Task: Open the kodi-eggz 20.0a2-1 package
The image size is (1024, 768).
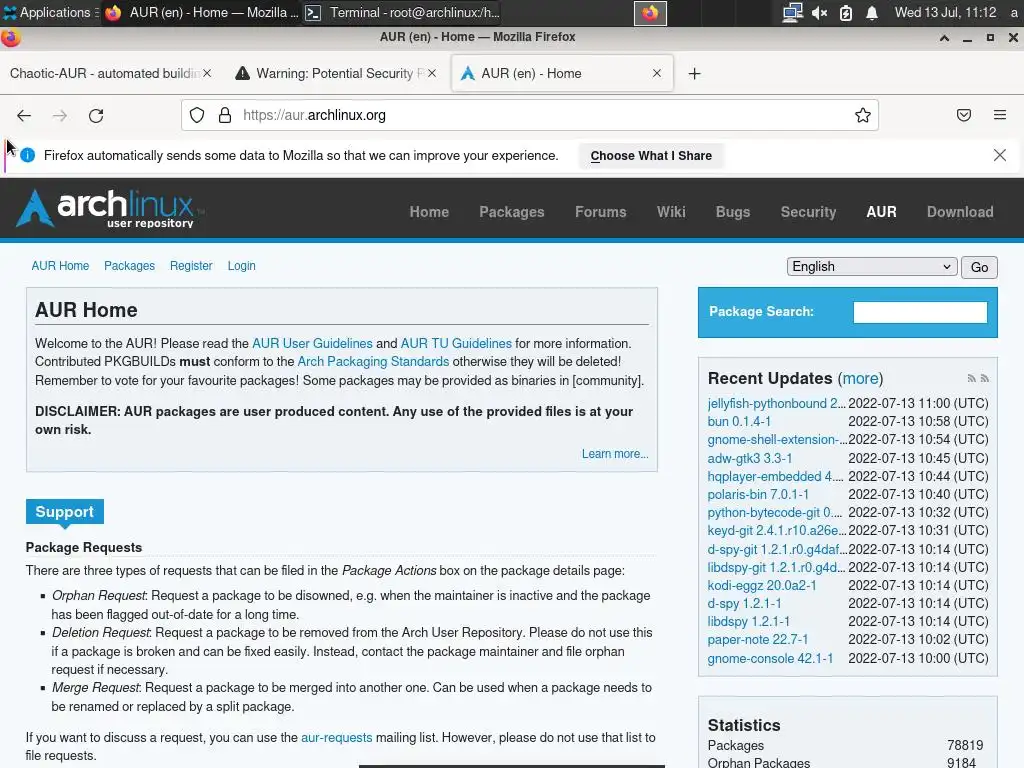Action: point(761,585)
